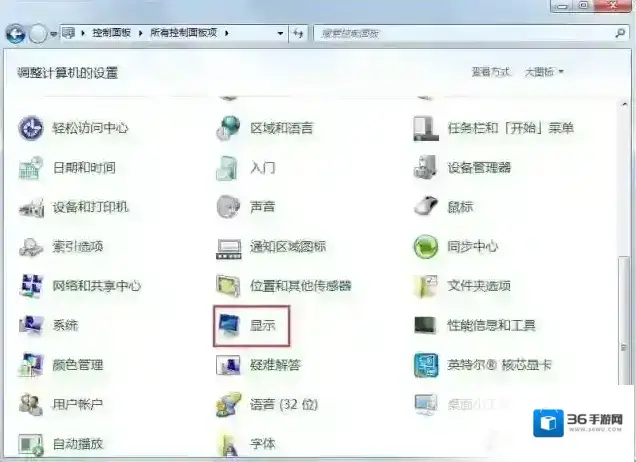Select 所有控制面板项 breadcrumb segment
This screenshot has height=462, width=636.
[183, 33]
